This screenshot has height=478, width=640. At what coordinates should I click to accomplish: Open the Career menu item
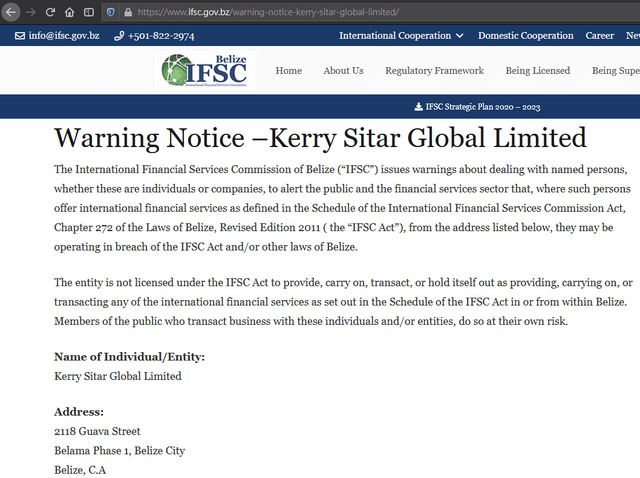[600, 36]
